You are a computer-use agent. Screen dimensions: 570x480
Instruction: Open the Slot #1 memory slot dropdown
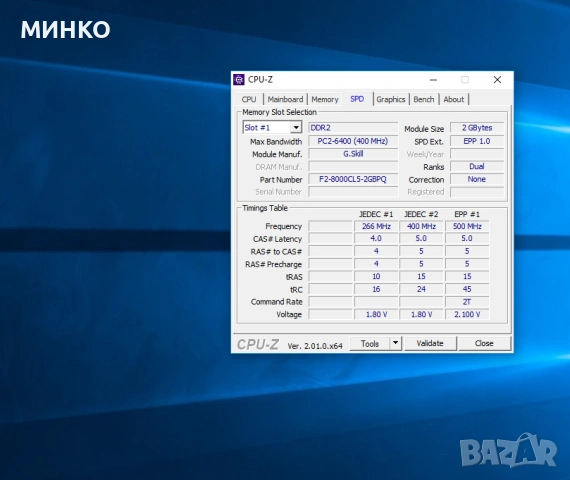(x=272, y=127)
